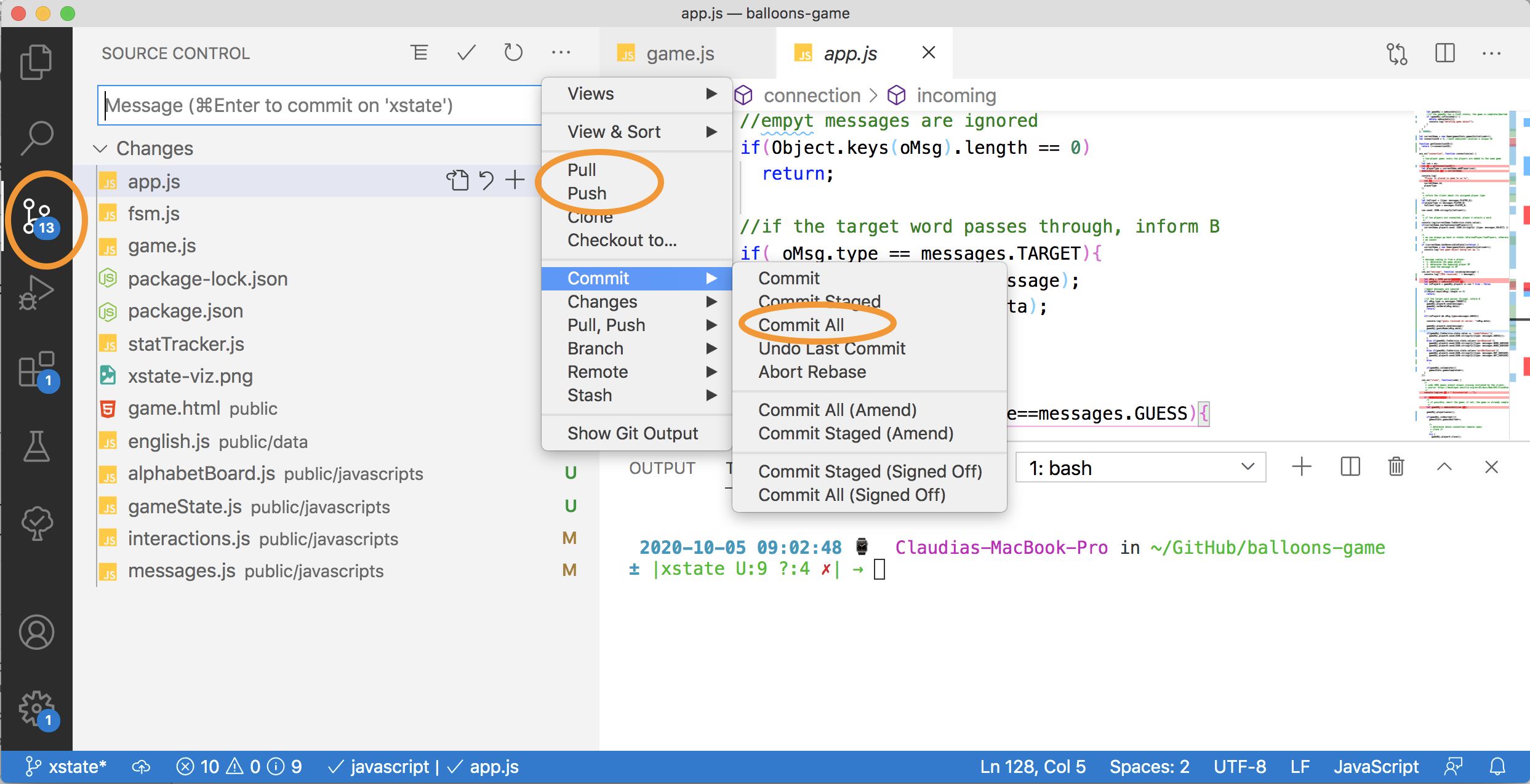1530x784 pixels.
Task: Maximize panel with up chevron
Action: 1444,467
